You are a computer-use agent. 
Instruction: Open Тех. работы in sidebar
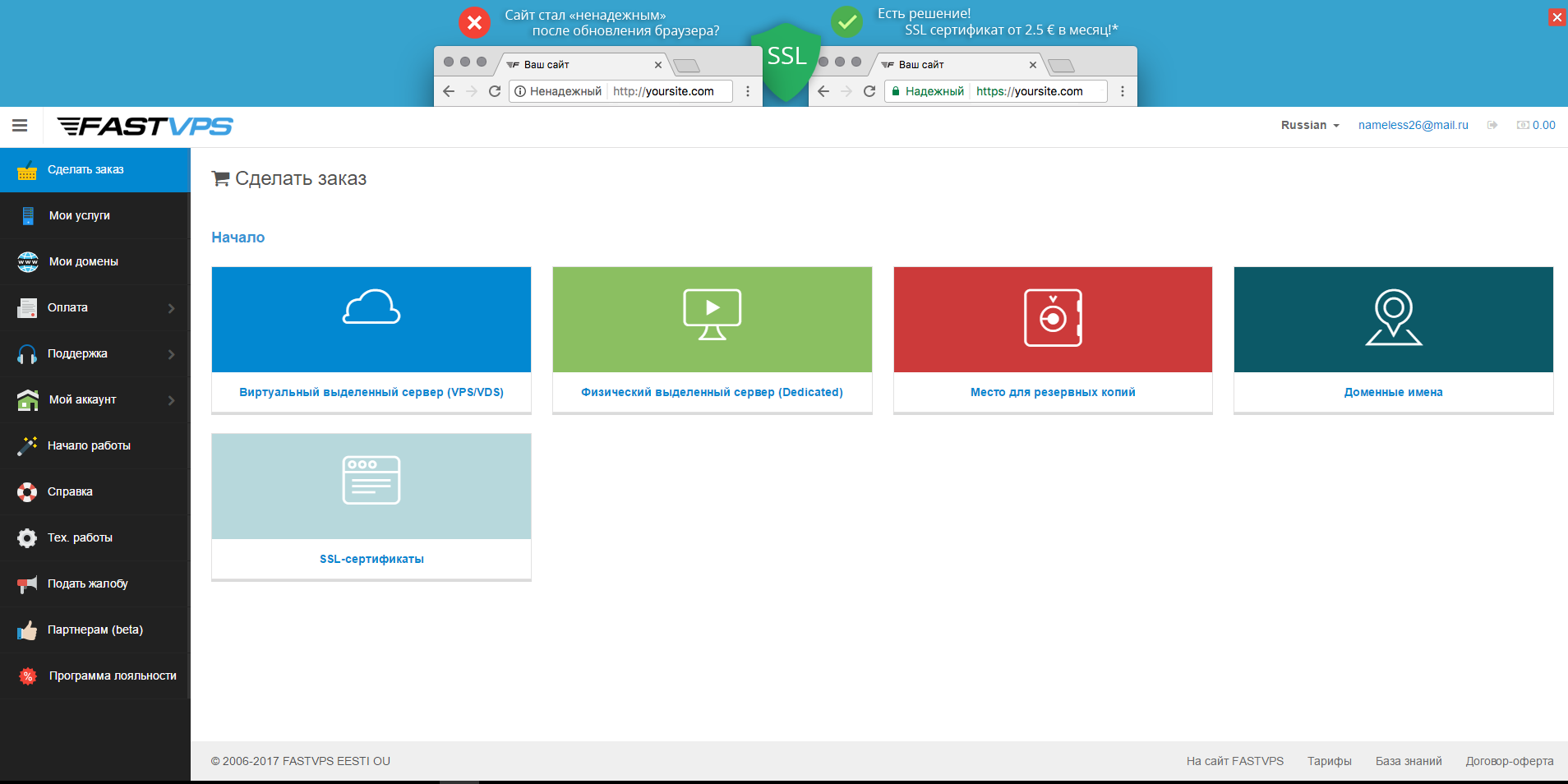[x=95, y=537]
